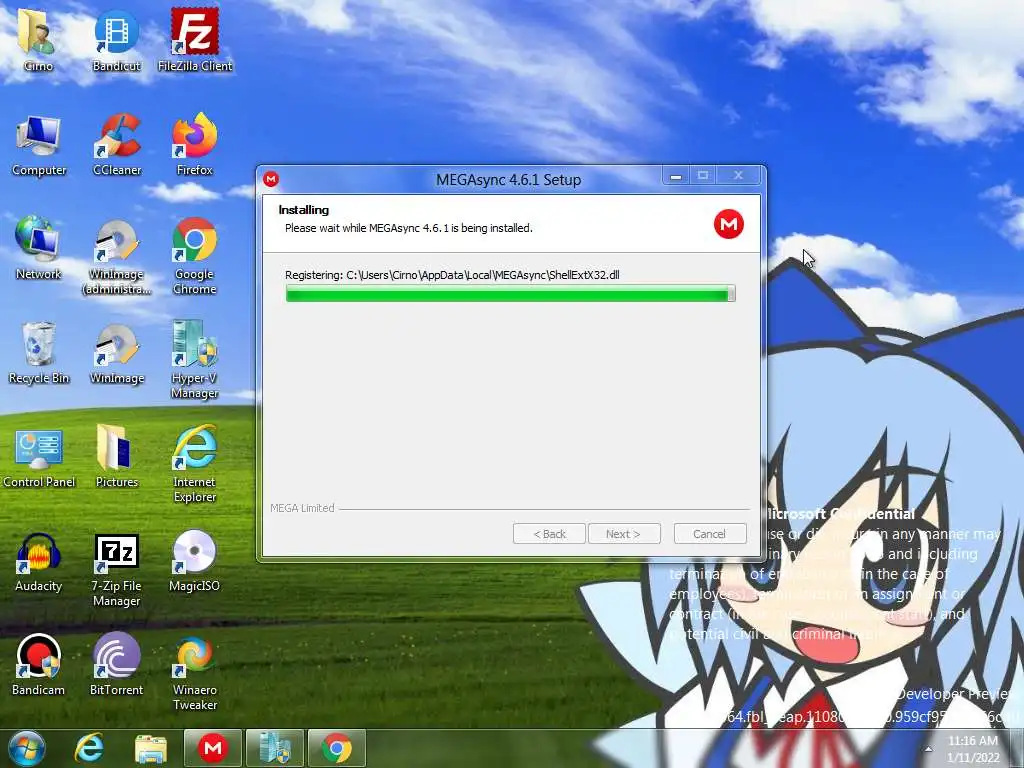1024x768 pixels.
Task: Open WinImage (administrator) shortcut
Action: [x=116, y=256]
